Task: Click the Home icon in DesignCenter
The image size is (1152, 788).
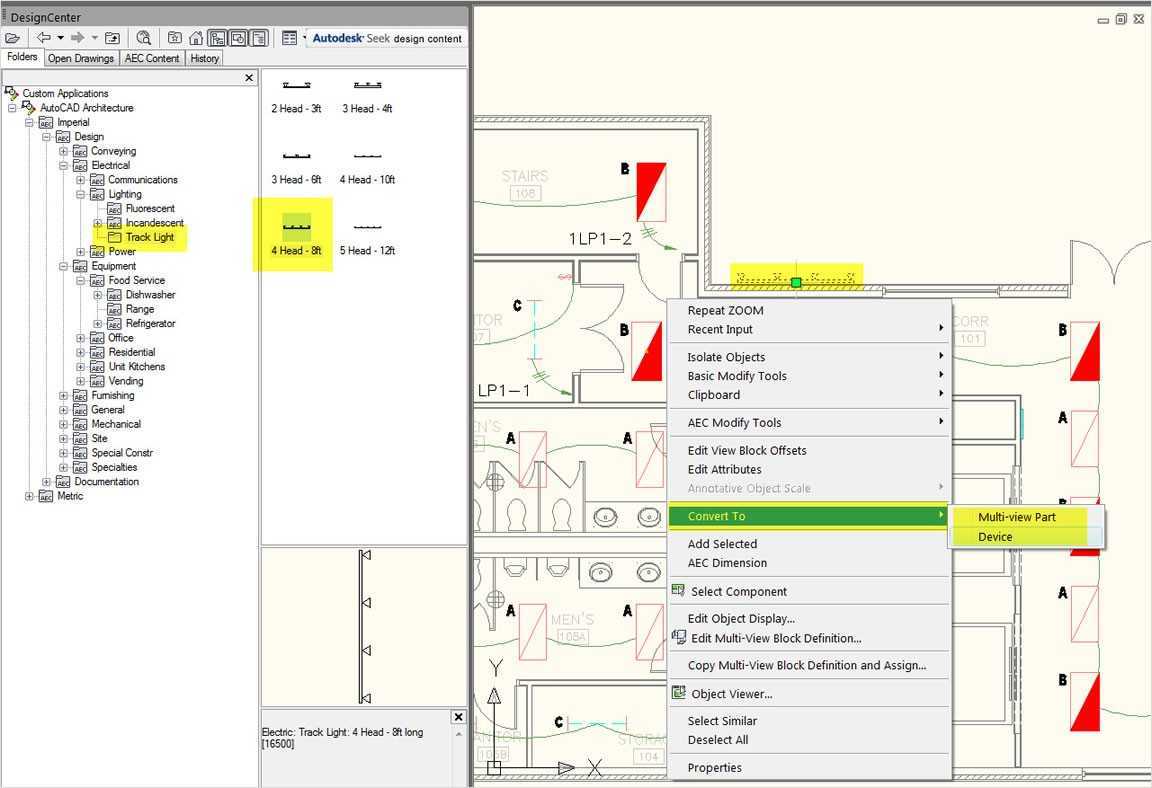Action: pos(196,38)
